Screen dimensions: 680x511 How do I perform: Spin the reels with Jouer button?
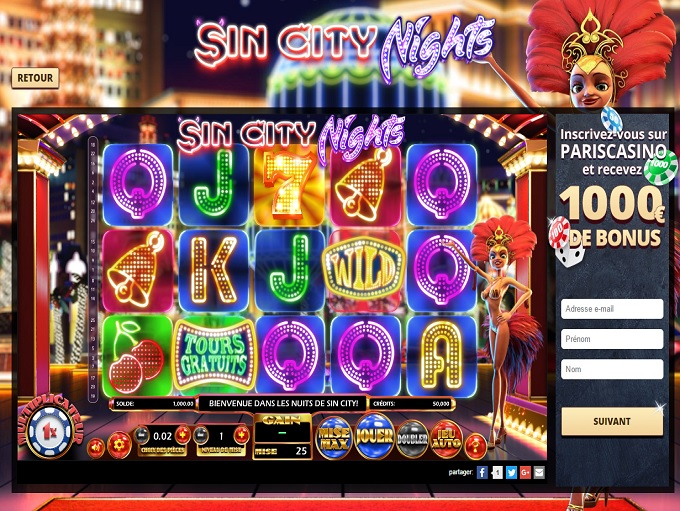click(x=374, y=436)
